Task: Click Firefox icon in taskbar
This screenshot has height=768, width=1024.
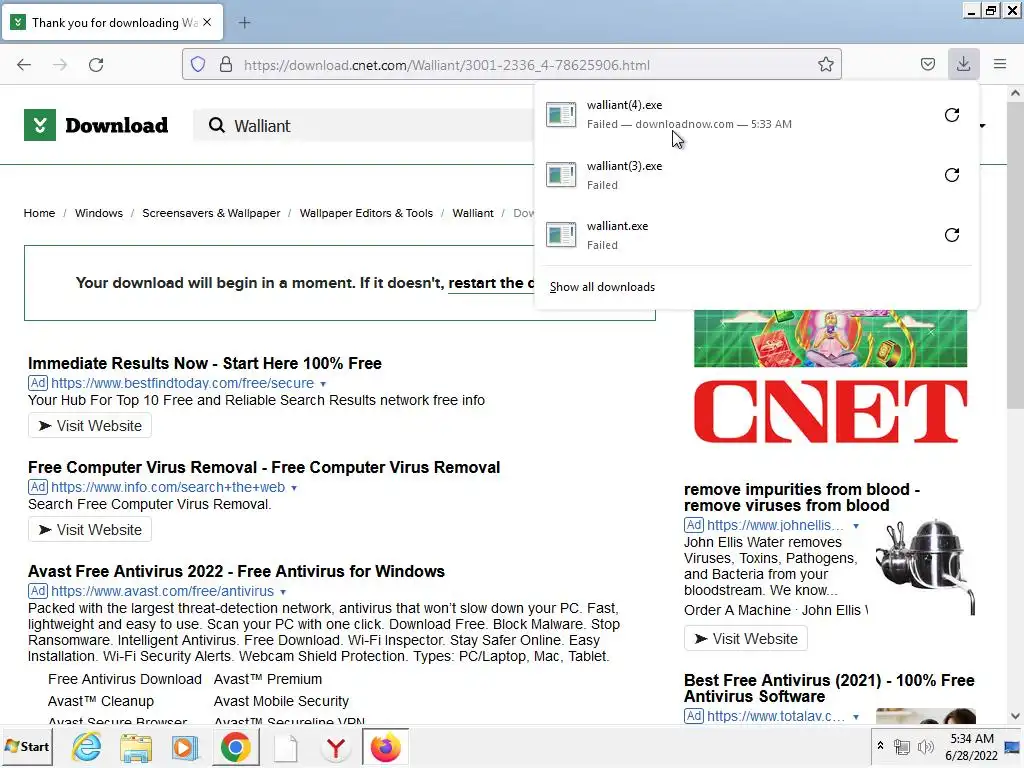Action: [x=385, y=746]
